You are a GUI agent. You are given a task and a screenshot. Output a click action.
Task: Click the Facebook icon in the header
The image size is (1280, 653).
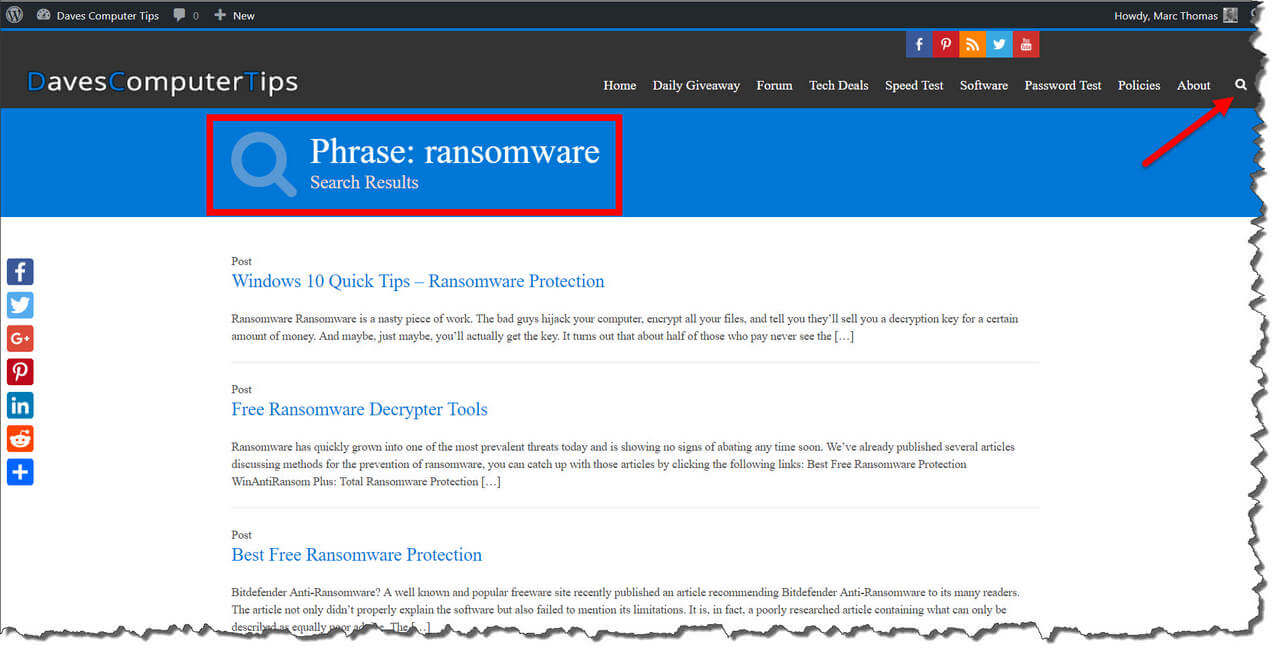point(919,44)
